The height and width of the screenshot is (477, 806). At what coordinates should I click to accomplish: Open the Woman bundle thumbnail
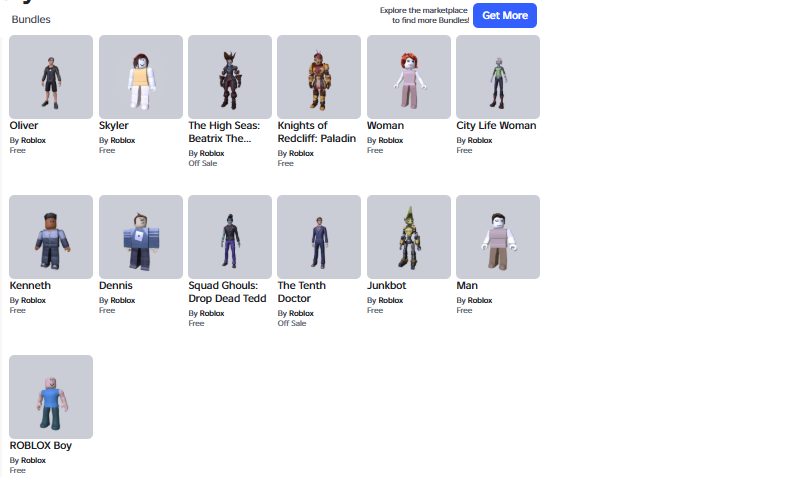(409, 77)
